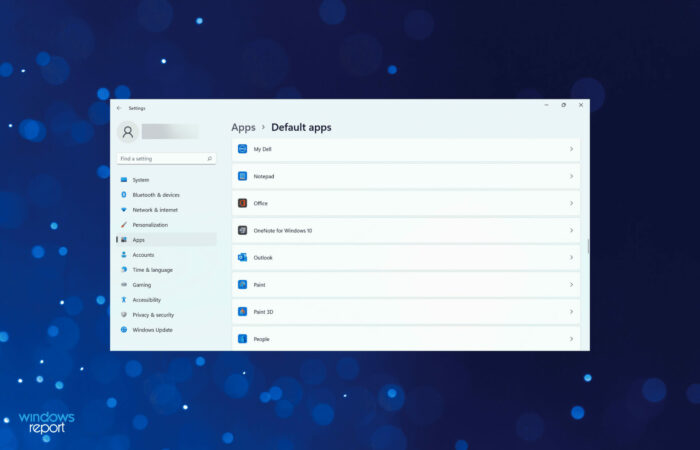700x450 pixels.
Task: Click the Time & language globe icon
Action: (x=124, y=270)
